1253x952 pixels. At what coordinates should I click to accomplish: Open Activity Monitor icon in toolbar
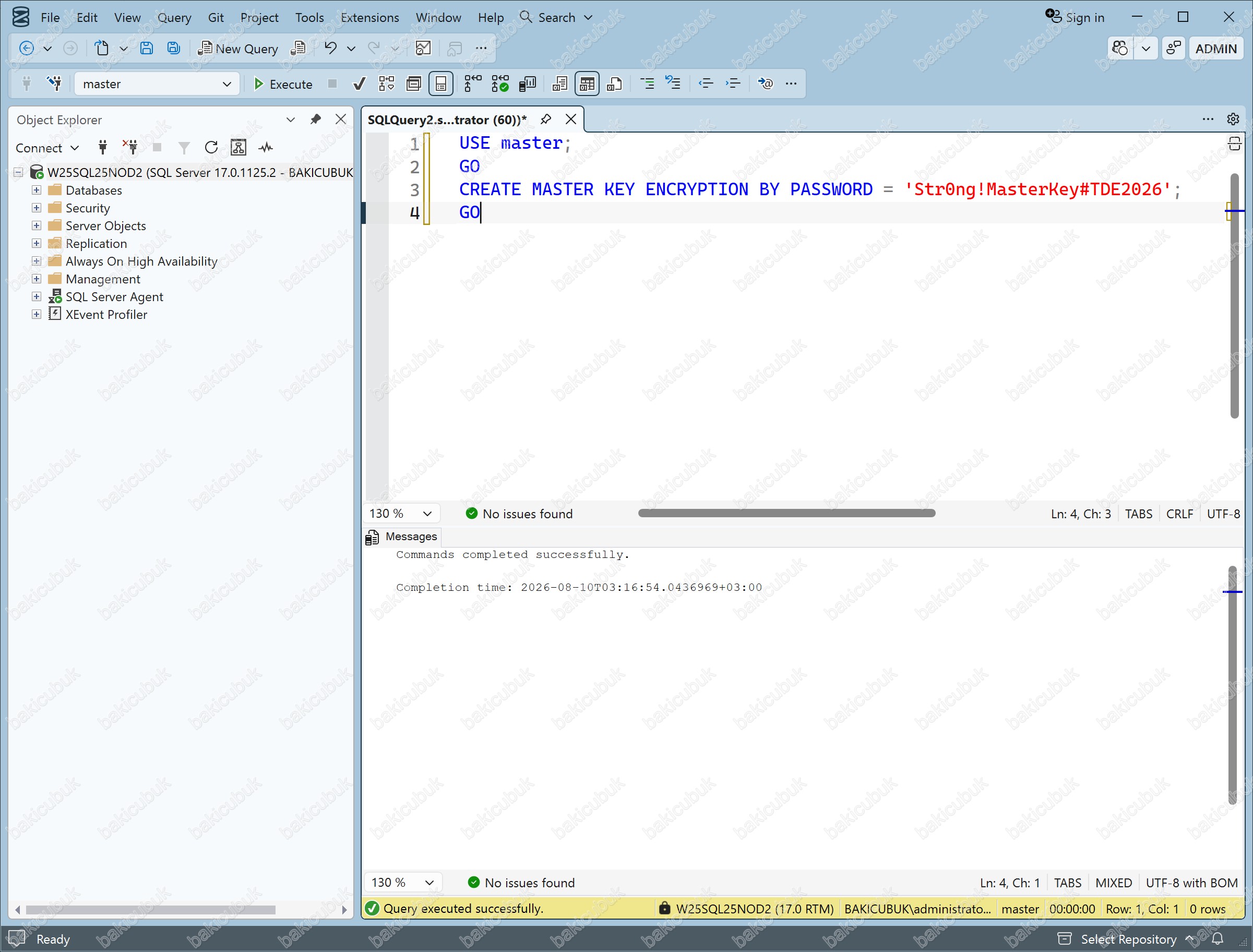coord(423,48)
